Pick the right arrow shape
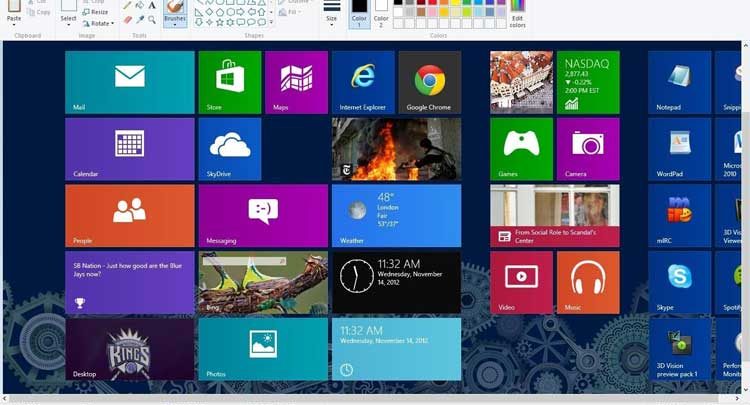 (241, 12)
